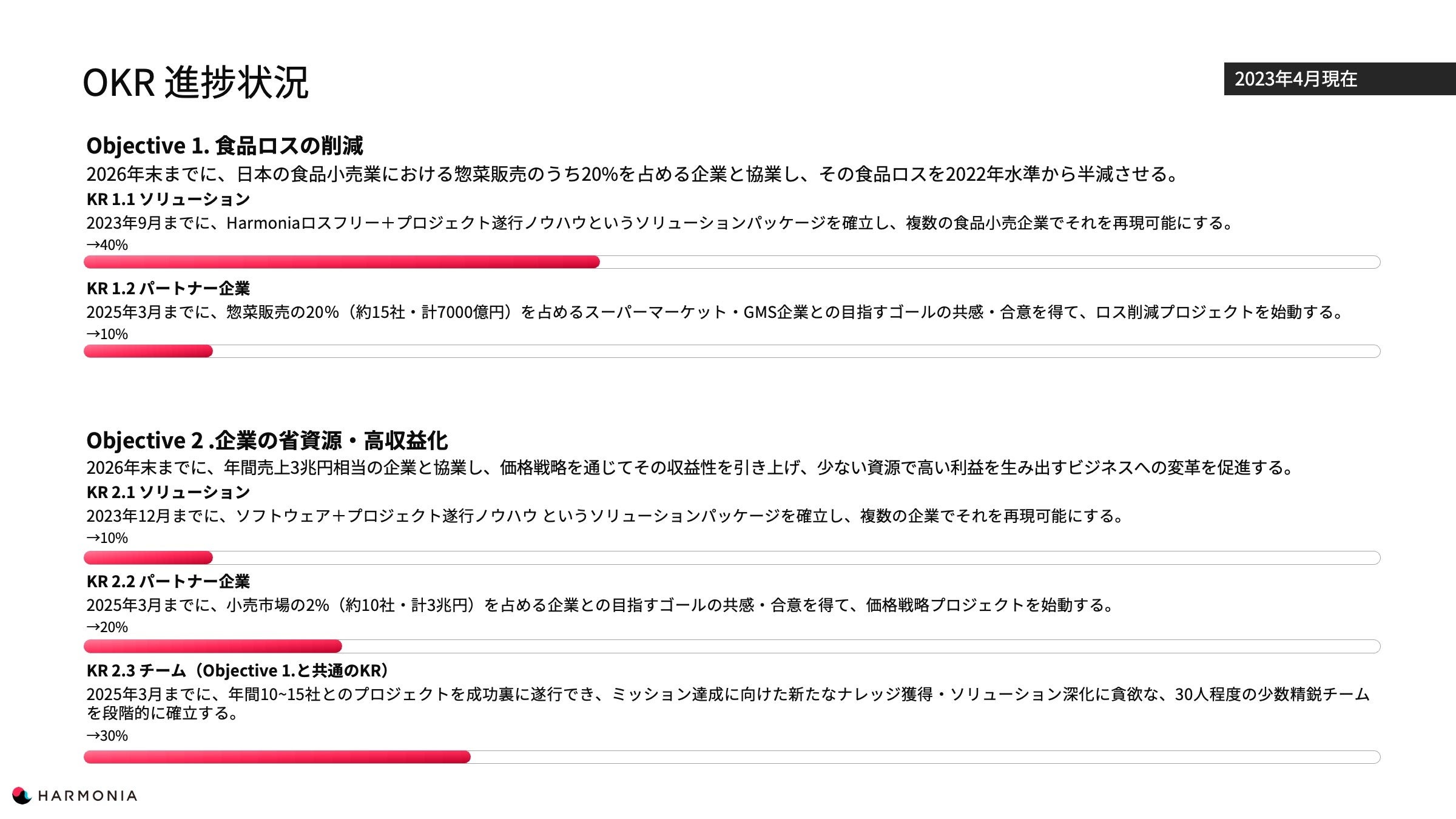This screenshot has width=1456, height=819.
Task: Click the KR 2.1 progress bar
Action: [x=732, y=558]
